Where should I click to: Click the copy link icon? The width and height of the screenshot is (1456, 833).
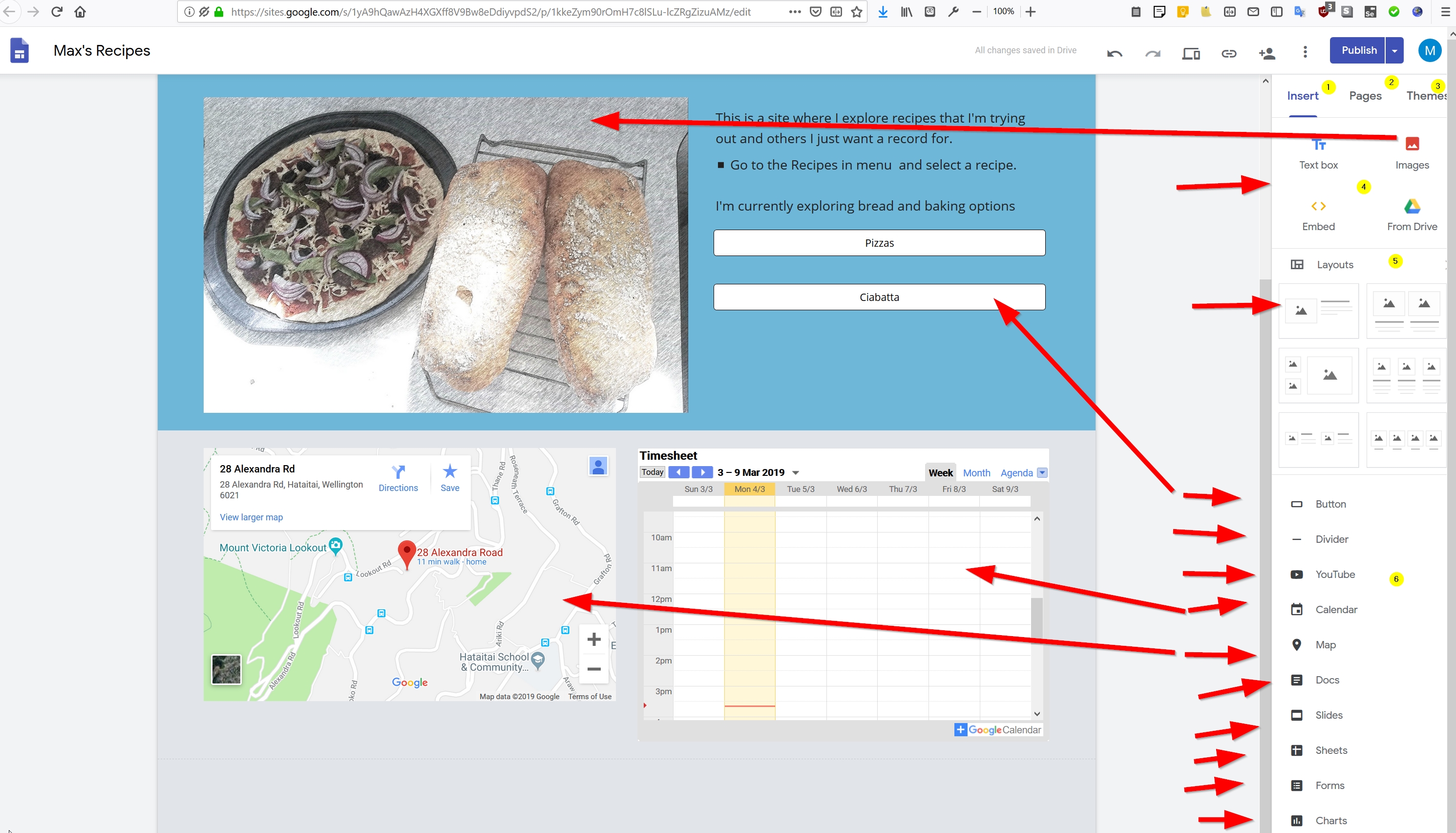pos(1229,53)
